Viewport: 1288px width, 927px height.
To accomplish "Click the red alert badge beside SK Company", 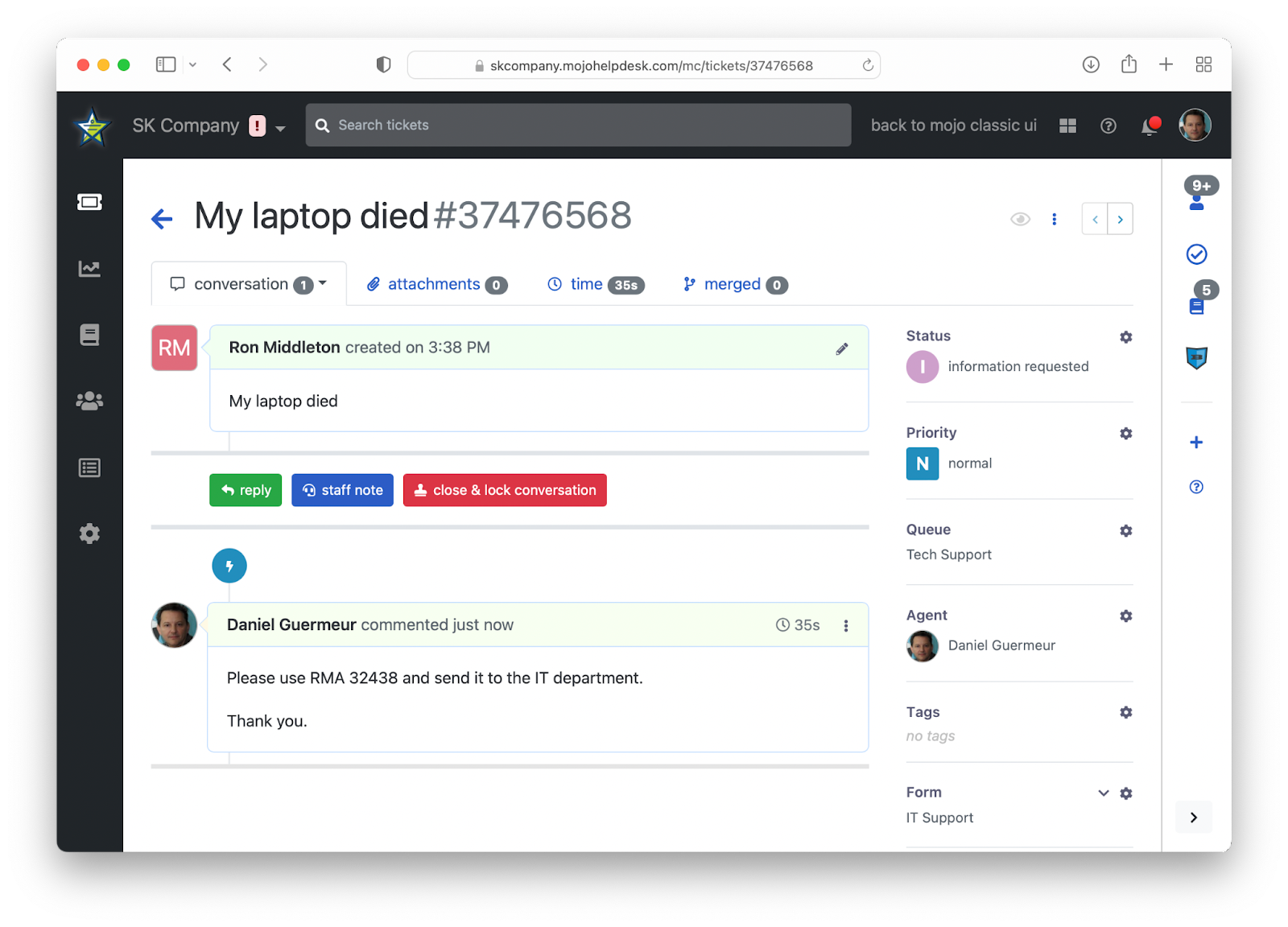I will pyautogui.click(x=257, y=126).
